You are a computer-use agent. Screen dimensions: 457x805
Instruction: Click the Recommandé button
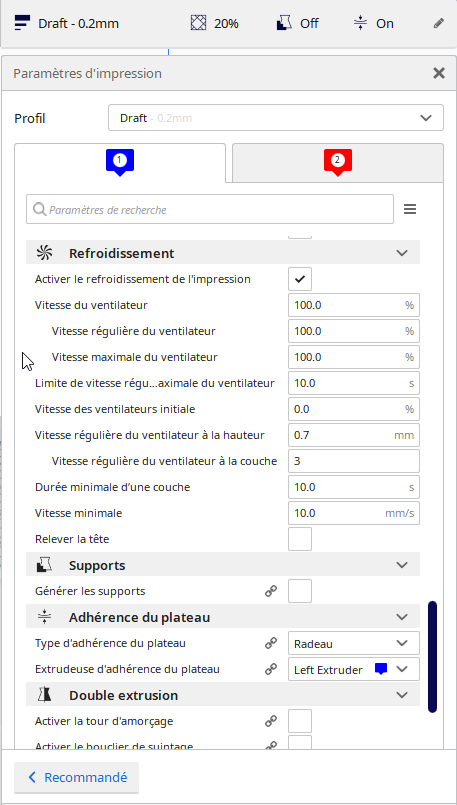coord(77,777)
